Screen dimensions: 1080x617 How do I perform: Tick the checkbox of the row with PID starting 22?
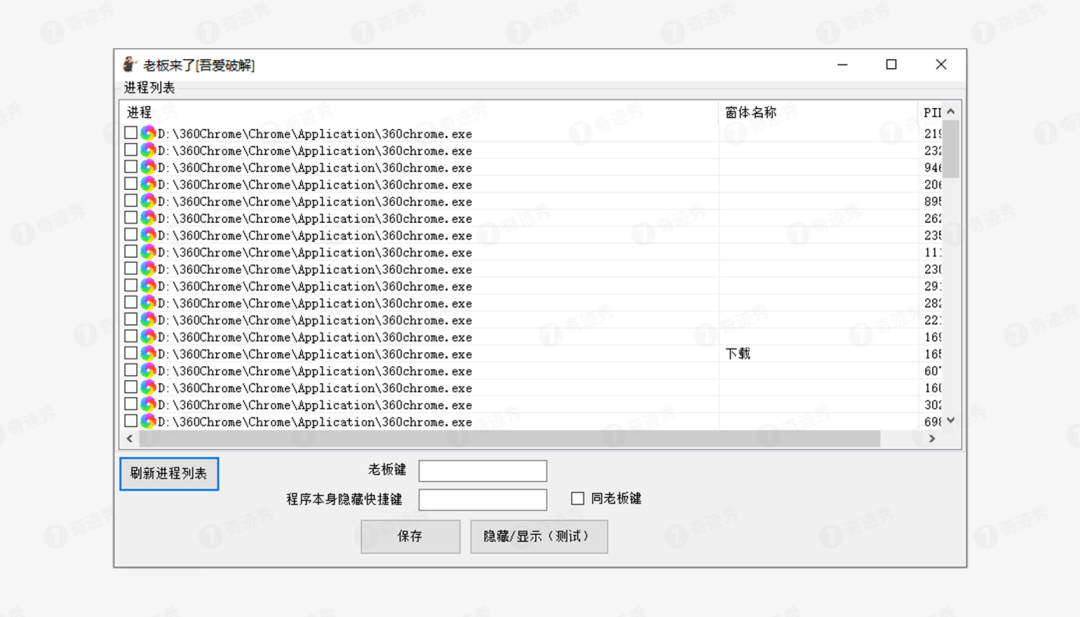tap(131, 320)
